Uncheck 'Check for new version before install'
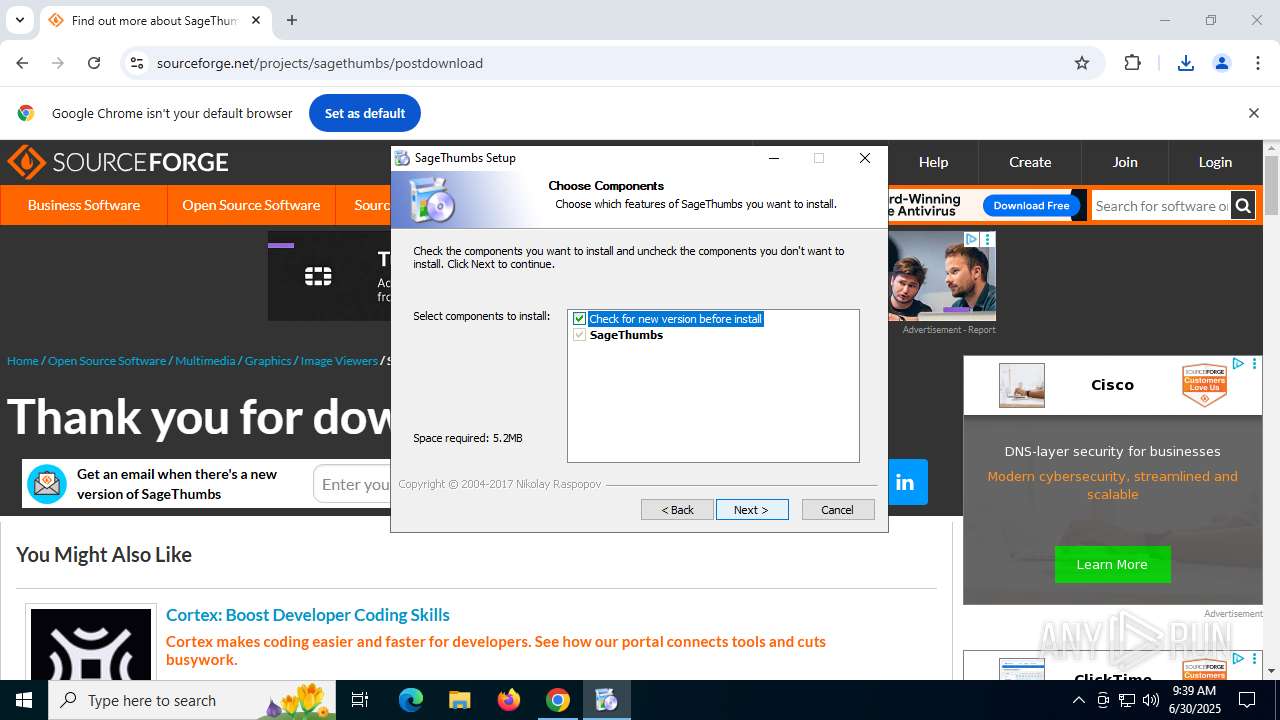The width and height of the screenshot is (1280, 720). coord(579,319)
